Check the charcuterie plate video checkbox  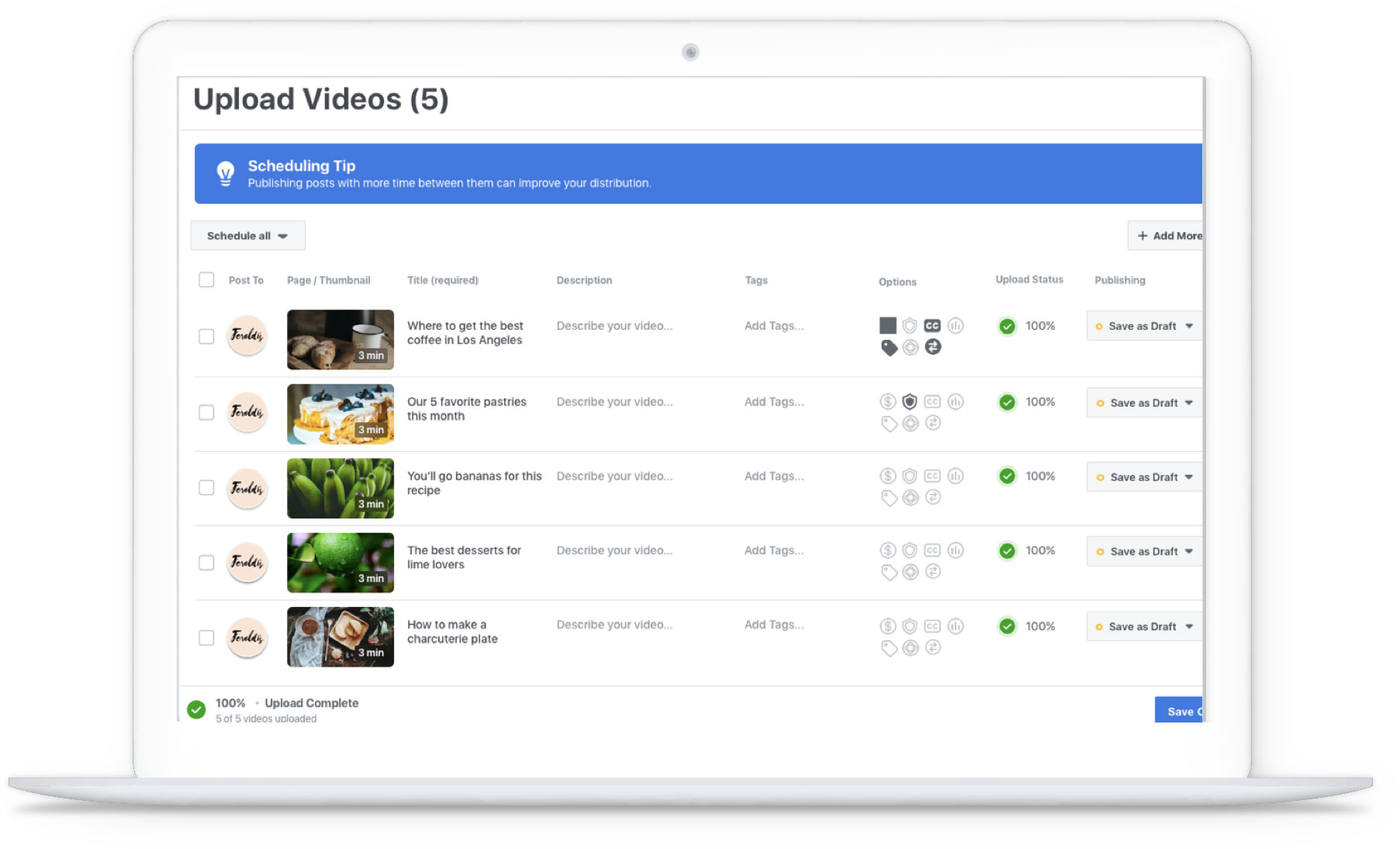point(206,637)
